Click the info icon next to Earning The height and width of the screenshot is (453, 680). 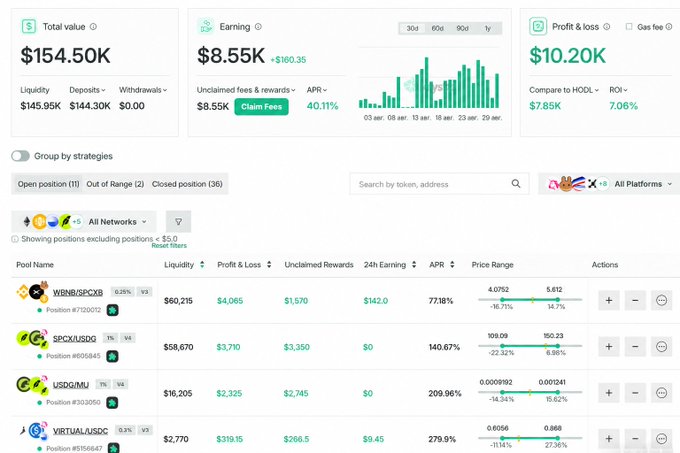(x=258, y=26)
